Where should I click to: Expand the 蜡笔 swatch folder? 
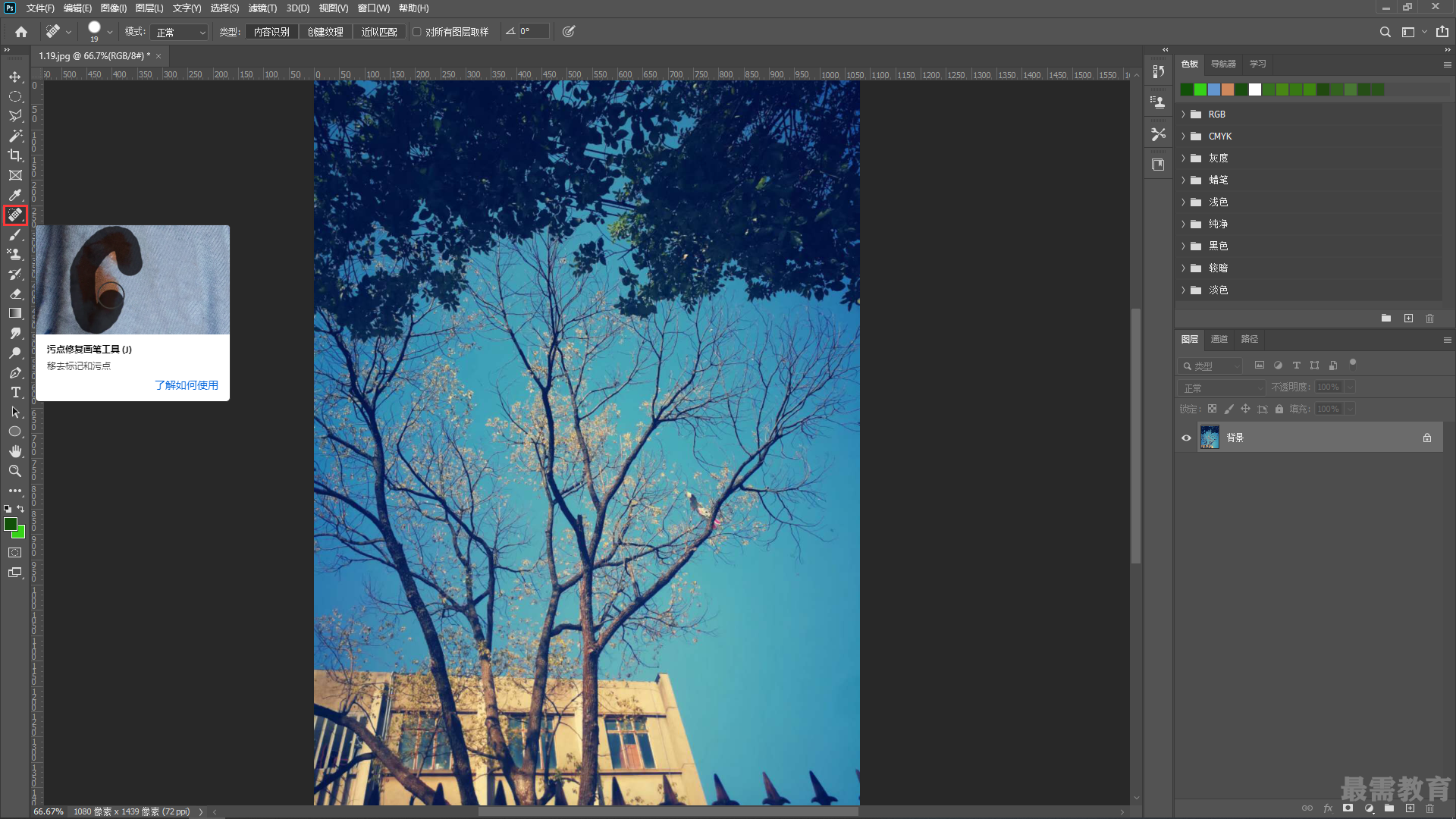point(1183,180)
